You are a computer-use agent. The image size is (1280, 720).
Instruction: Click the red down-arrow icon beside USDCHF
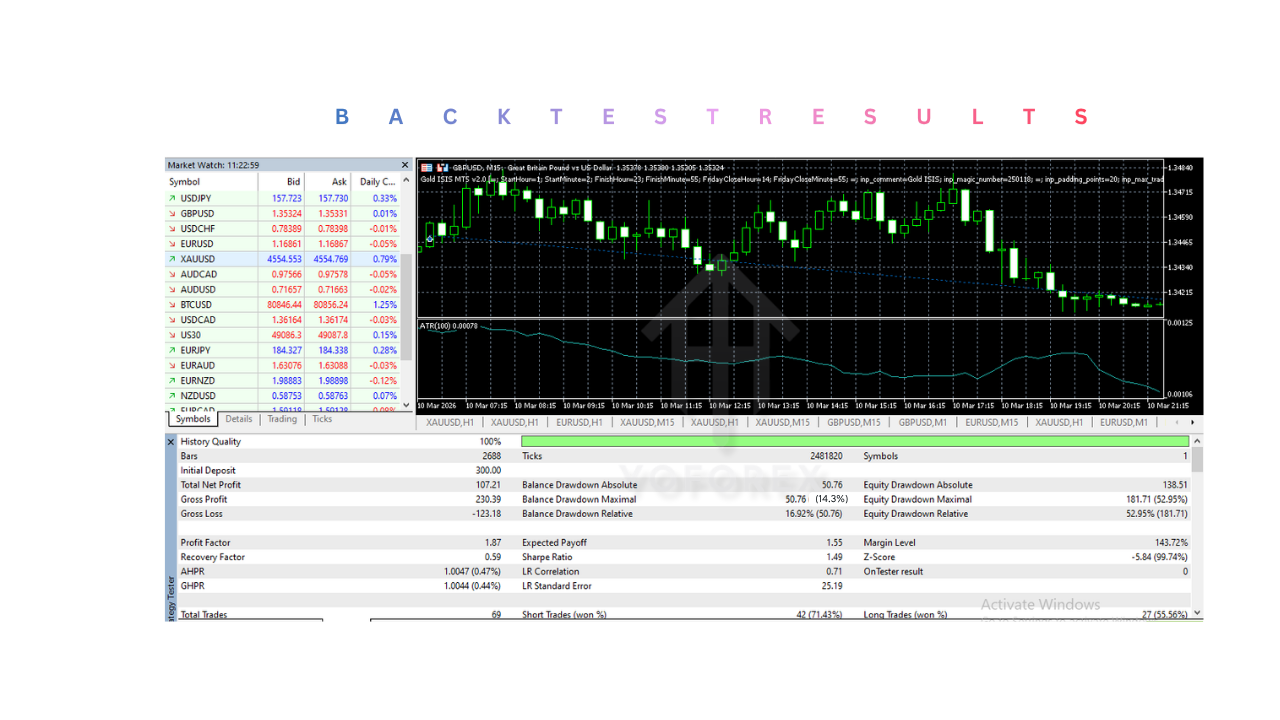(172, 229)
